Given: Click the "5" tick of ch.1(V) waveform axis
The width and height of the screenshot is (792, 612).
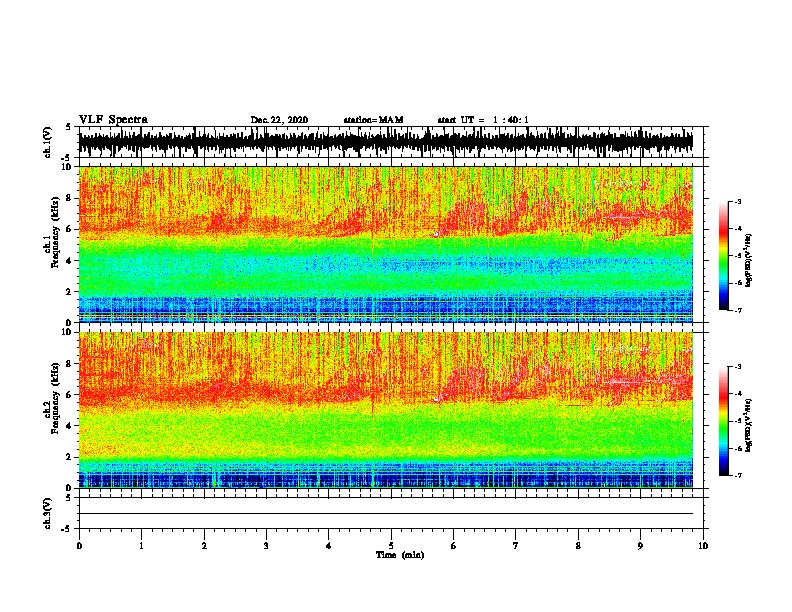Looking at the screenshot, I should click(x=68, y=127).
